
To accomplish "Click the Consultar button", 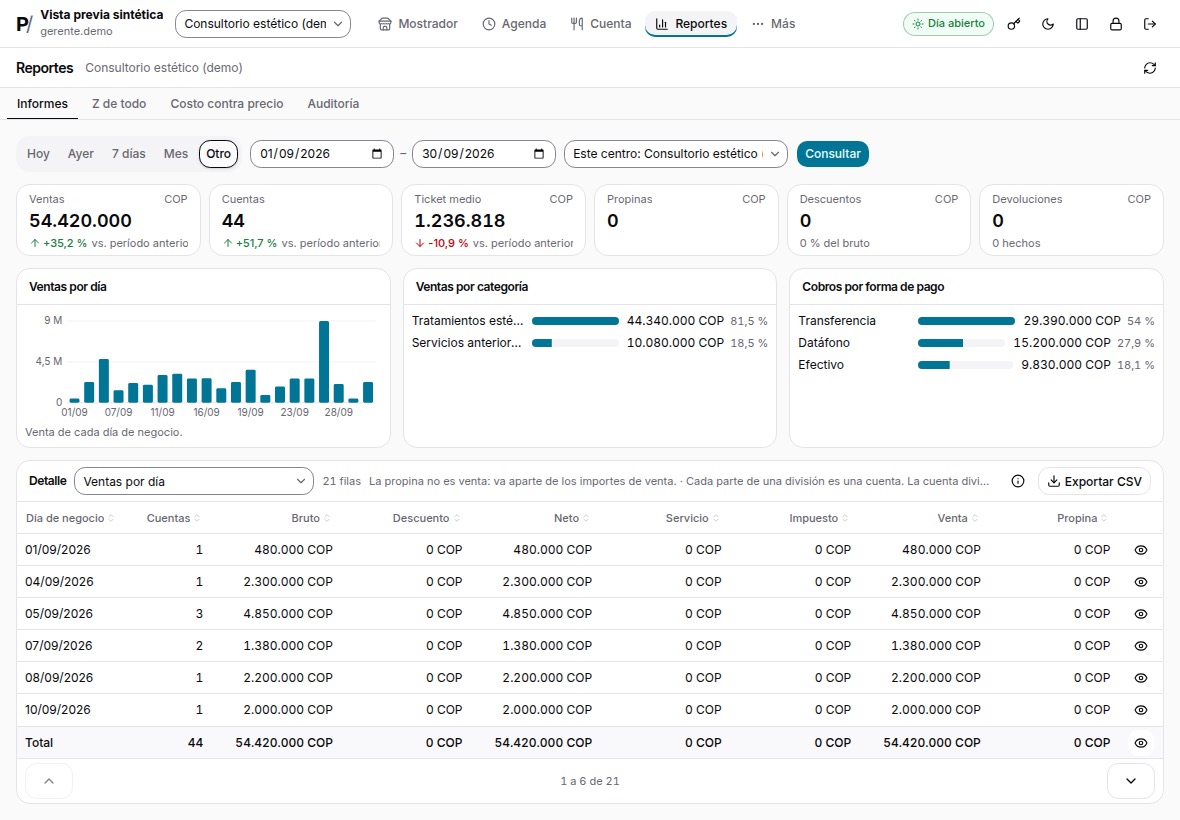I will (832, 153).
